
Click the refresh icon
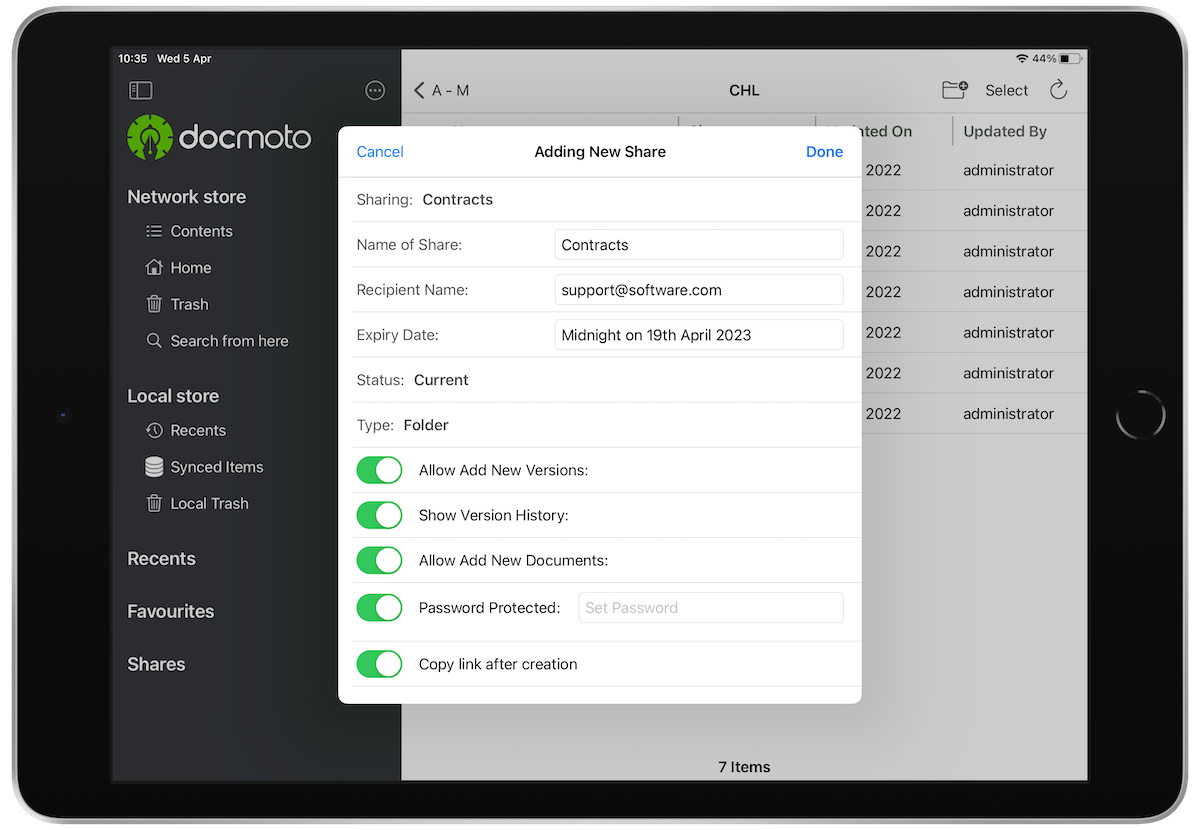pyautogui.click(x=1058, y=90)
